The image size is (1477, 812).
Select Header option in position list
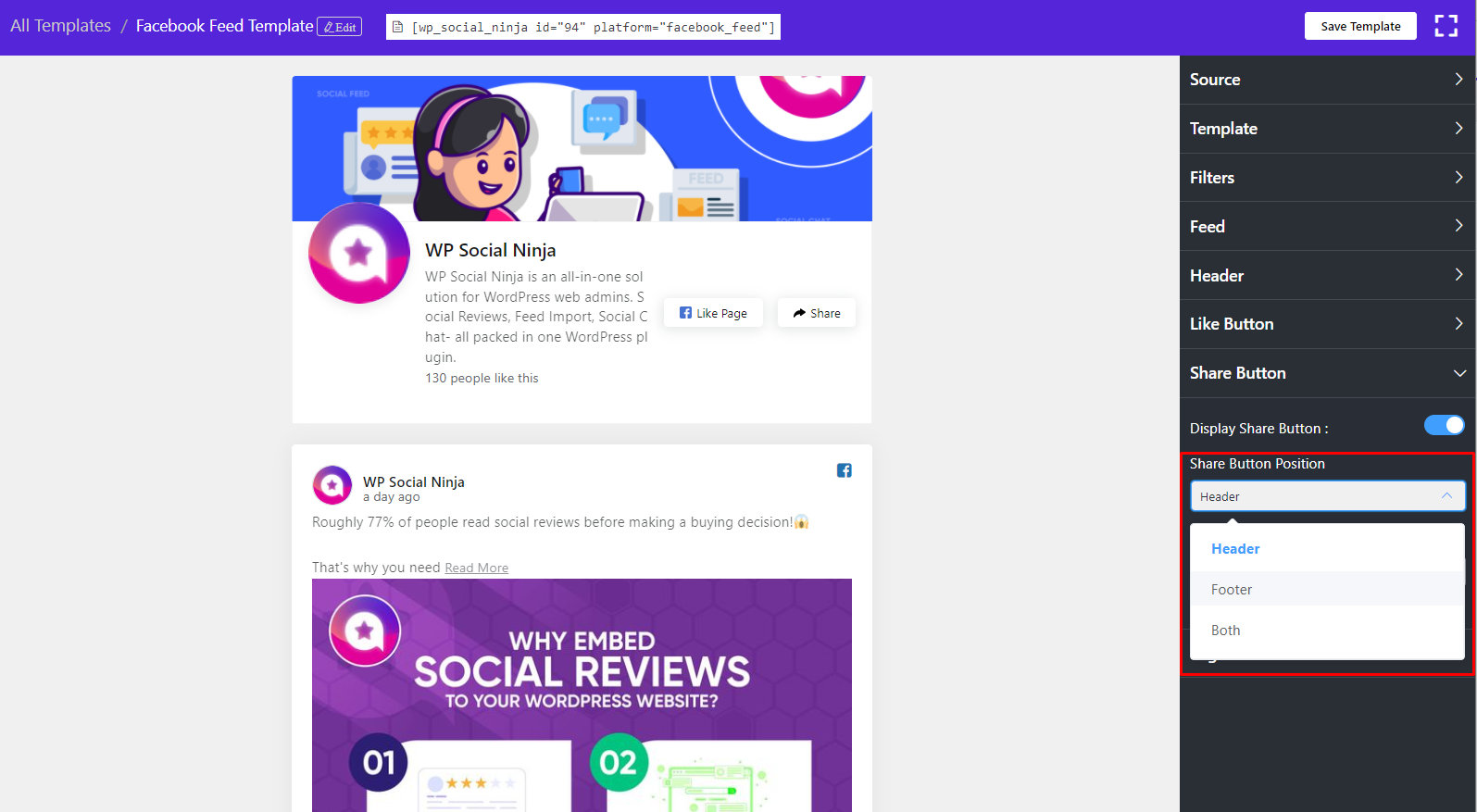[1327, 549]
